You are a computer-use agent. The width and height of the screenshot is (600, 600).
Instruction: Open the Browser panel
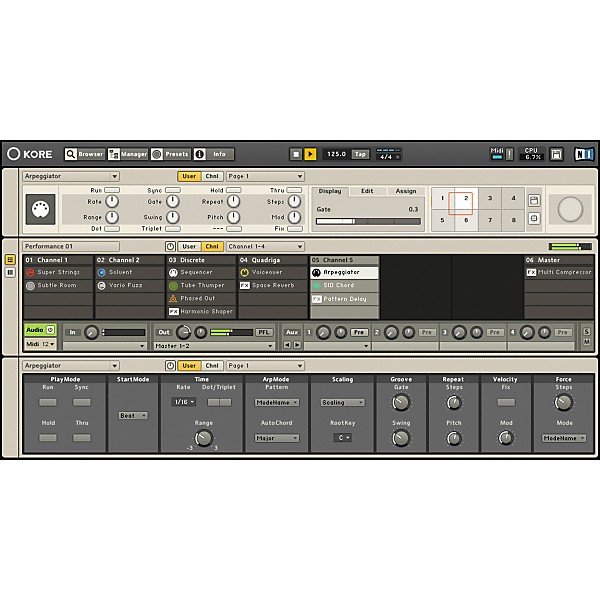(x=84, y=154)
